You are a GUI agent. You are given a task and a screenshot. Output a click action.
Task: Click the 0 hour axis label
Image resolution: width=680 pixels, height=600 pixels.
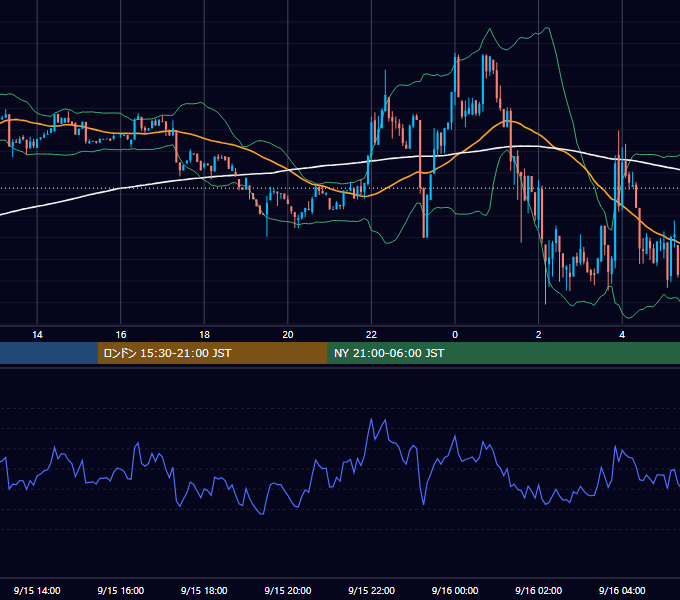click(x=455, y=334)
